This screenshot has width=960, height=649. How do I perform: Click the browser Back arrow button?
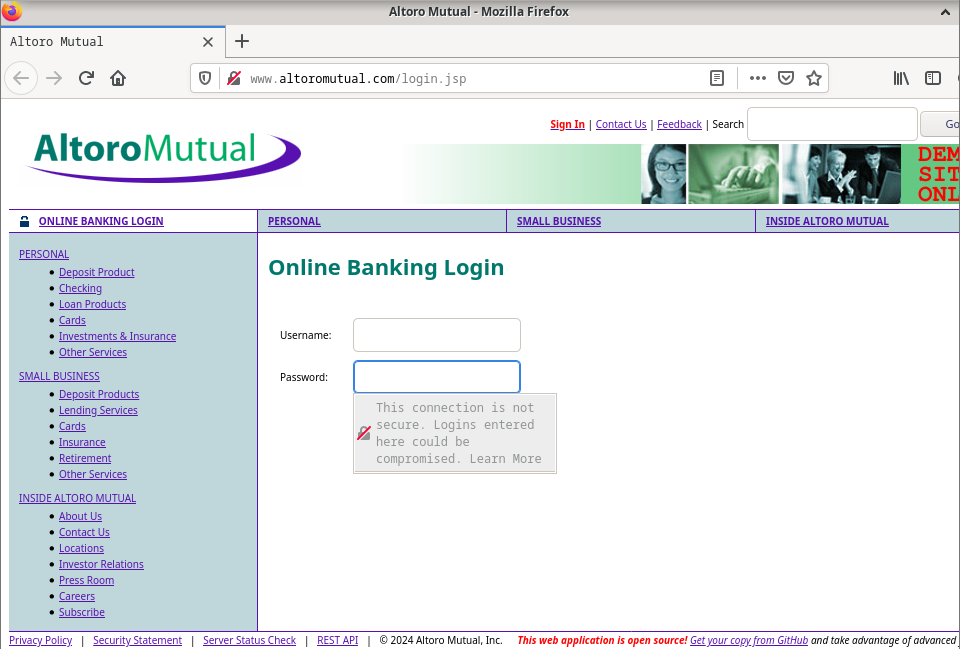pos(21,78)
